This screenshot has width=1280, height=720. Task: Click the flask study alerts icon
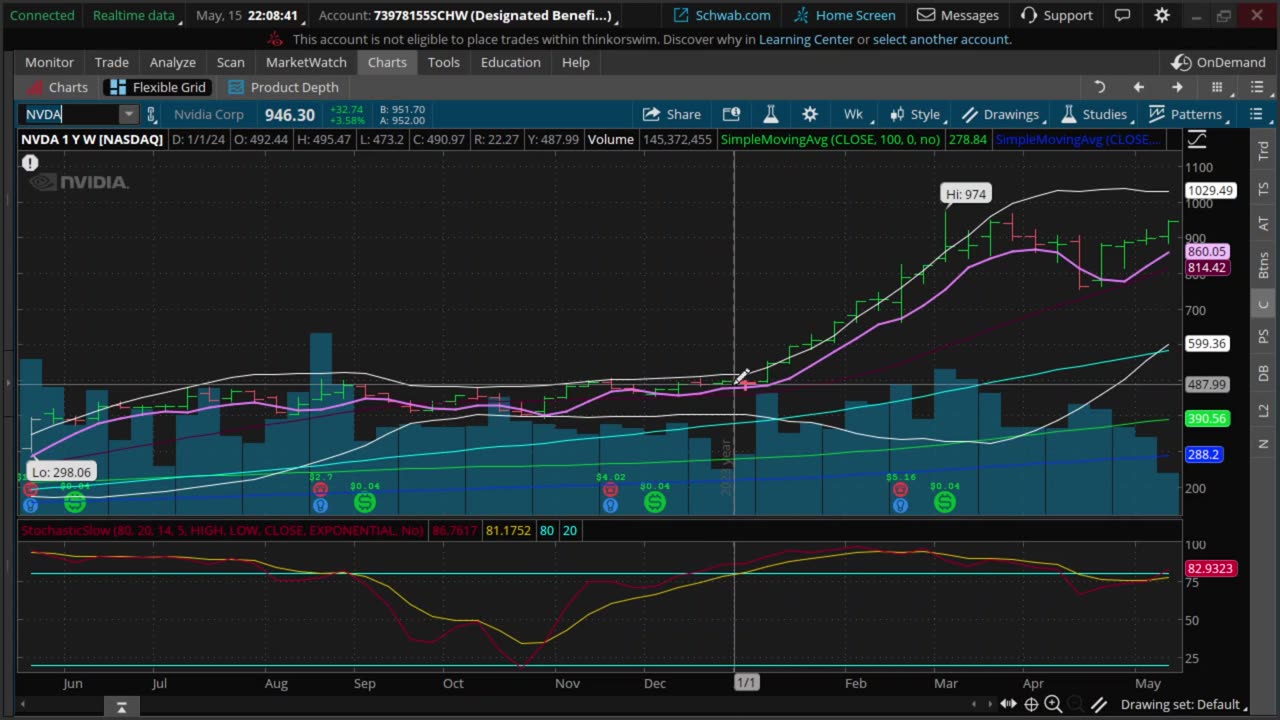coord(771,114)
